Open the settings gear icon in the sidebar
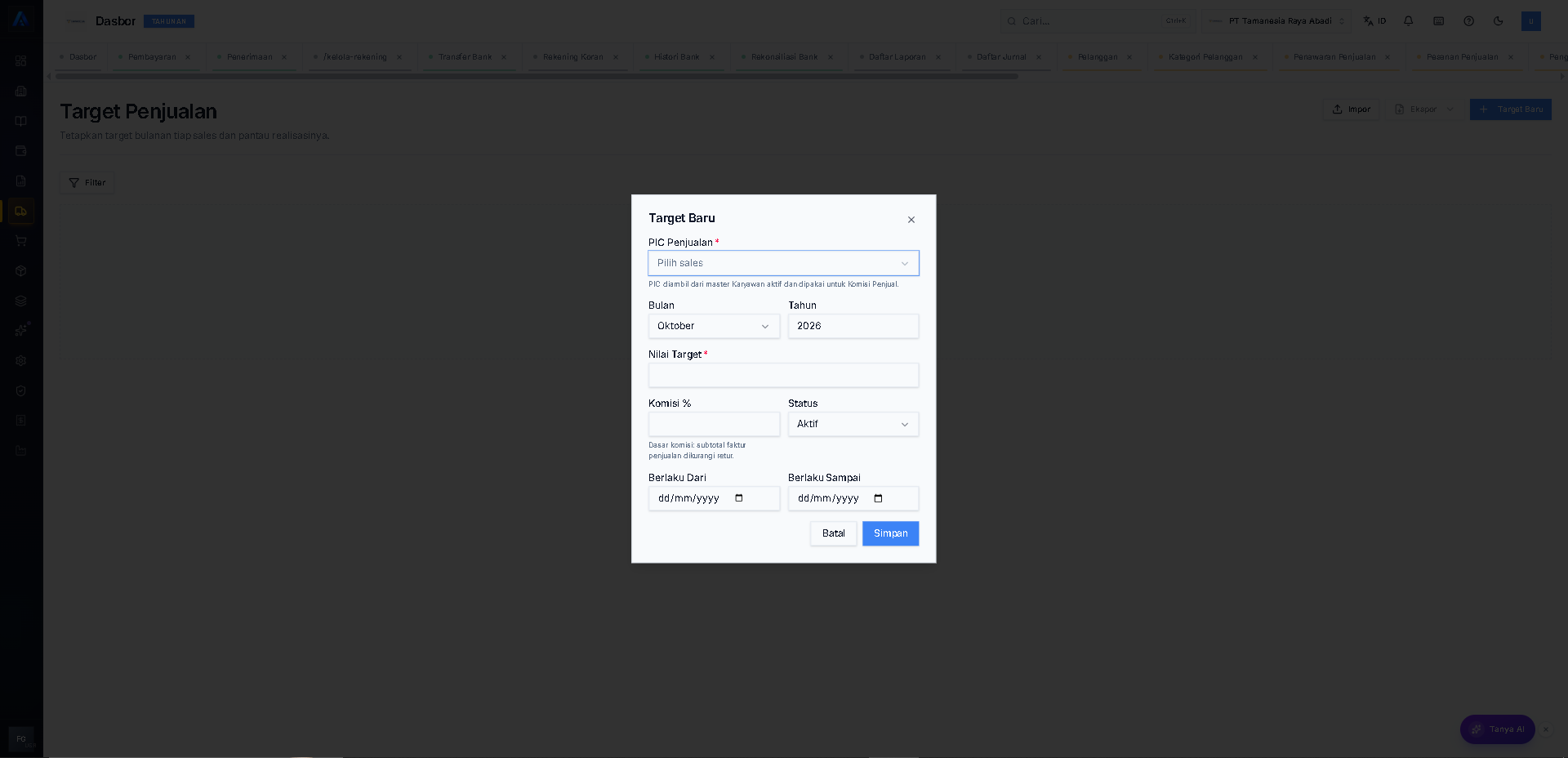Screen dimensions: 1568x758 click(x=21, y=361)
